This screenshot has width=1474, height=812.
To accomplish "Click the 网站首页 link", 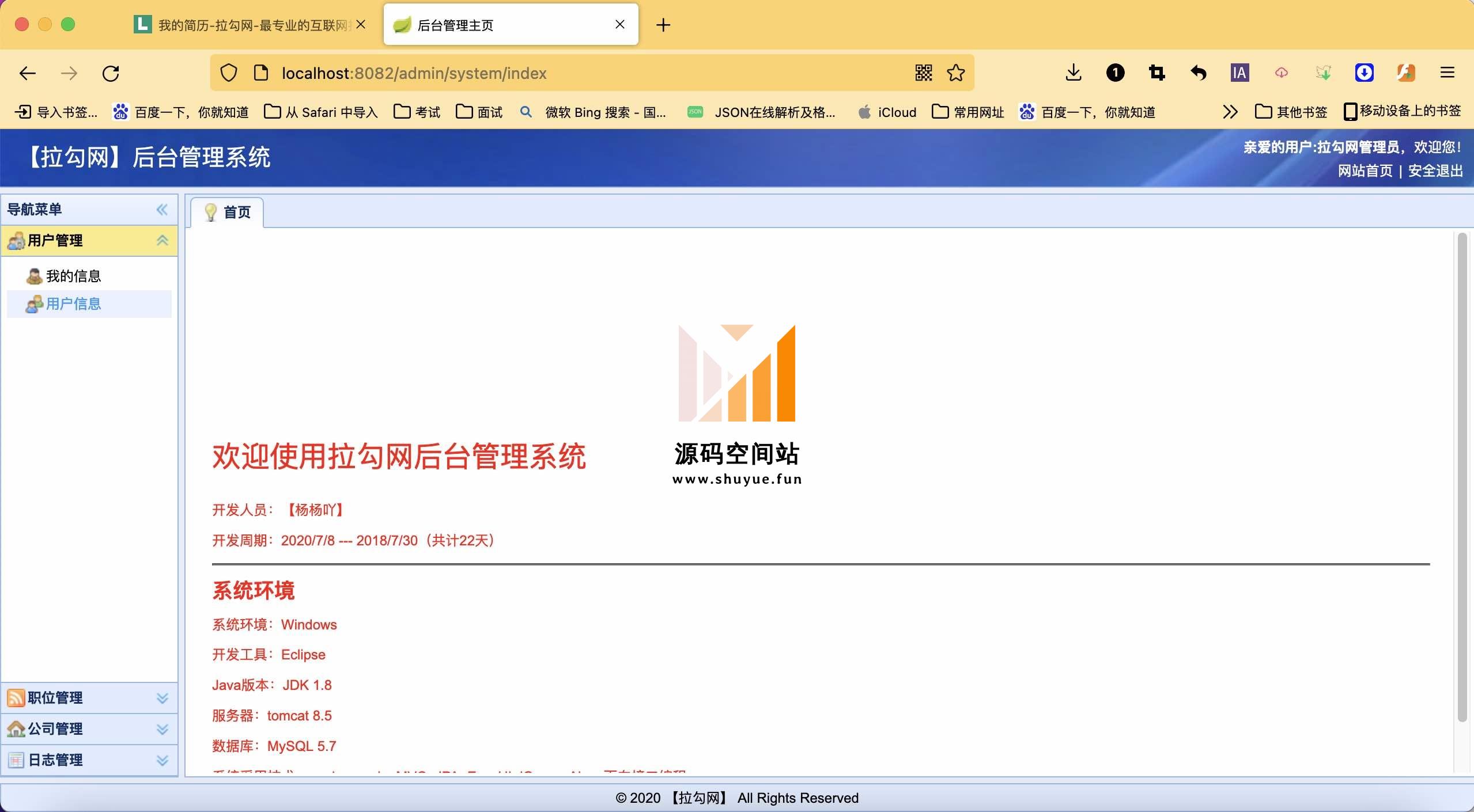I will tap(1365, 171).
